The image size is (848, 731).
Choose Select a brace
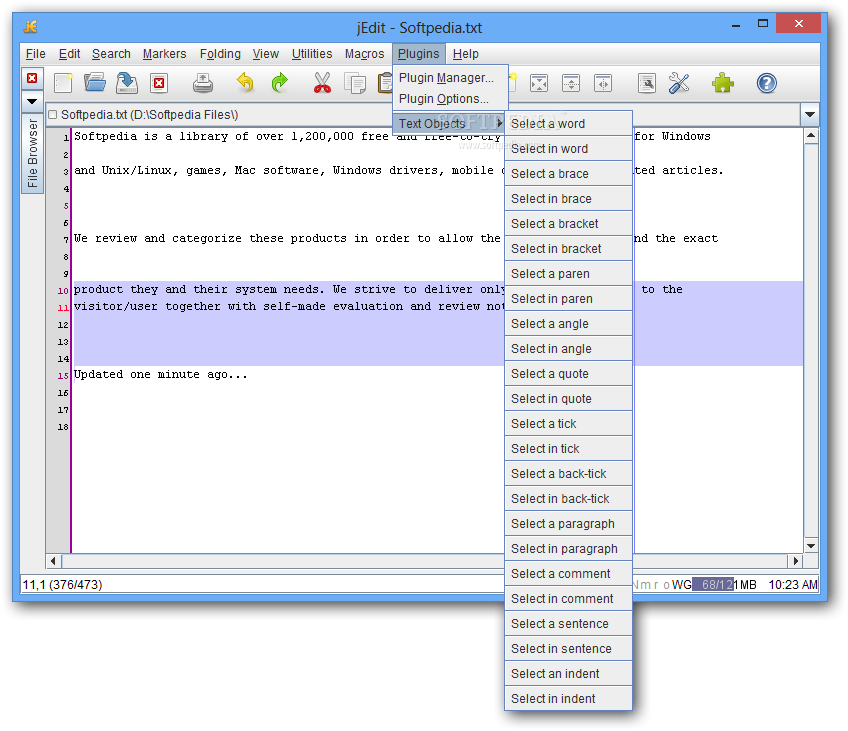[568, 174]
